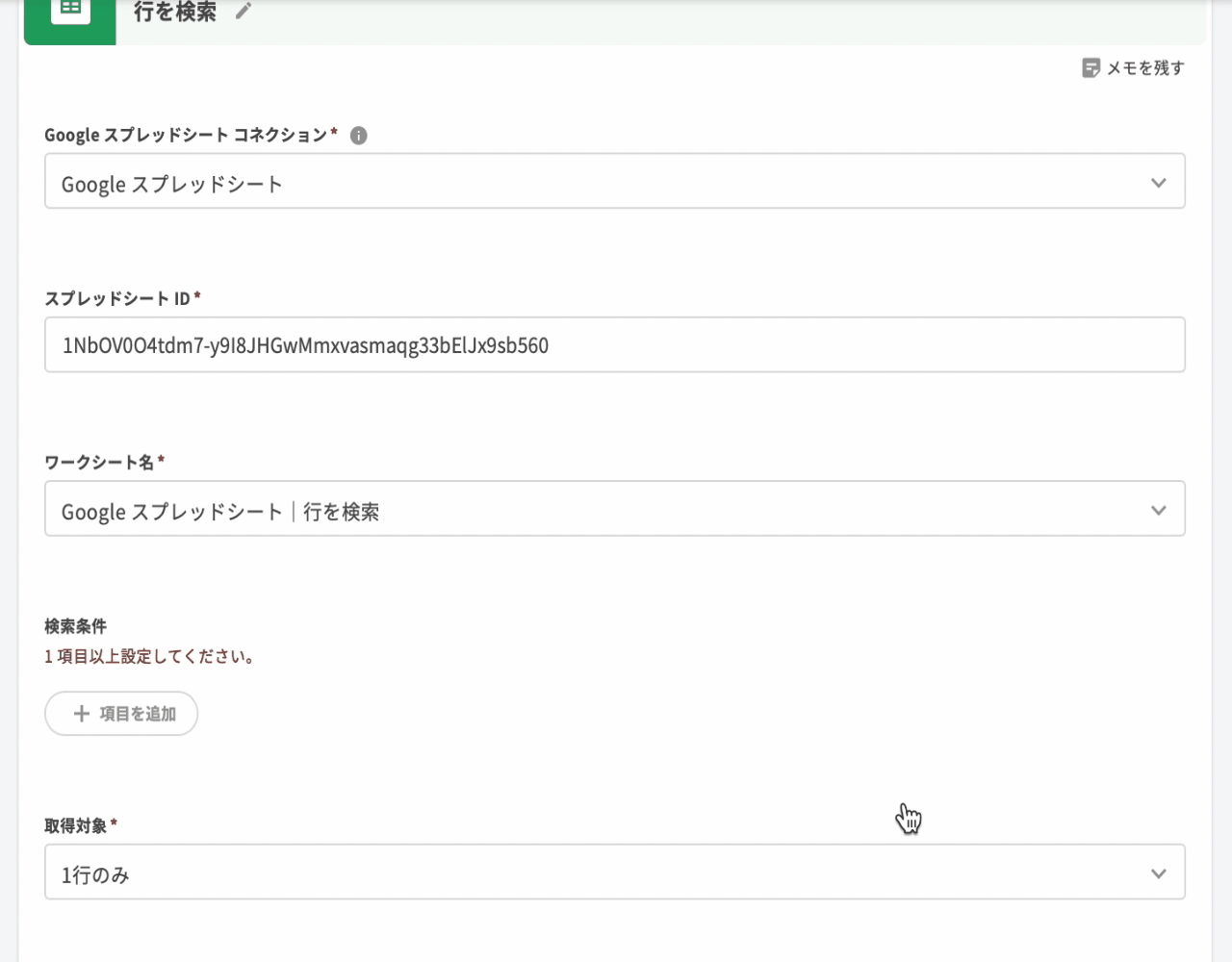
Task: Click the info icon beside コネクション label
Action: (358, 136)
